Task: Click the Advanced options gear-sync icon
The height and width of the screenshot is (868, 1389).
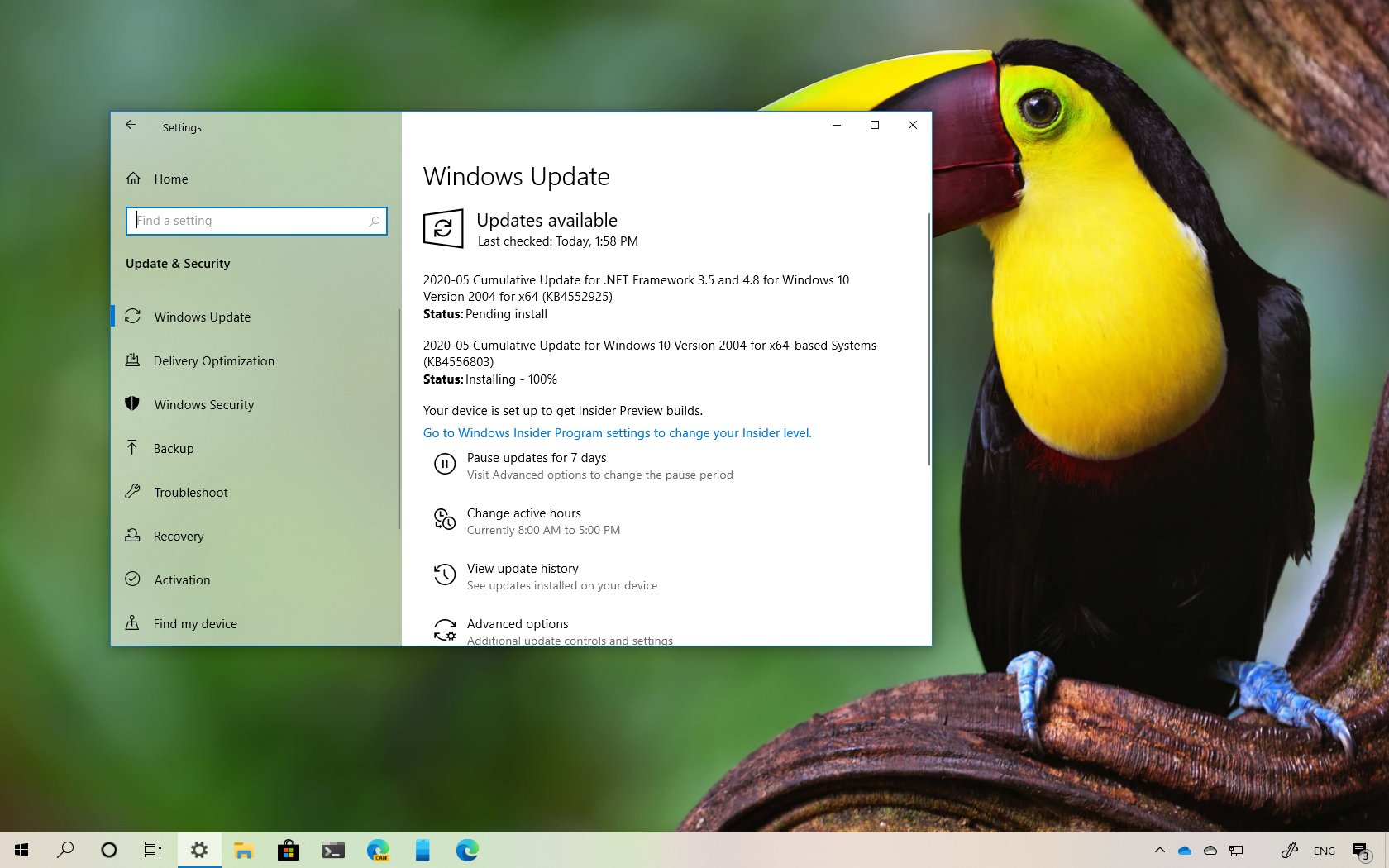Action: tap(445, 630)
